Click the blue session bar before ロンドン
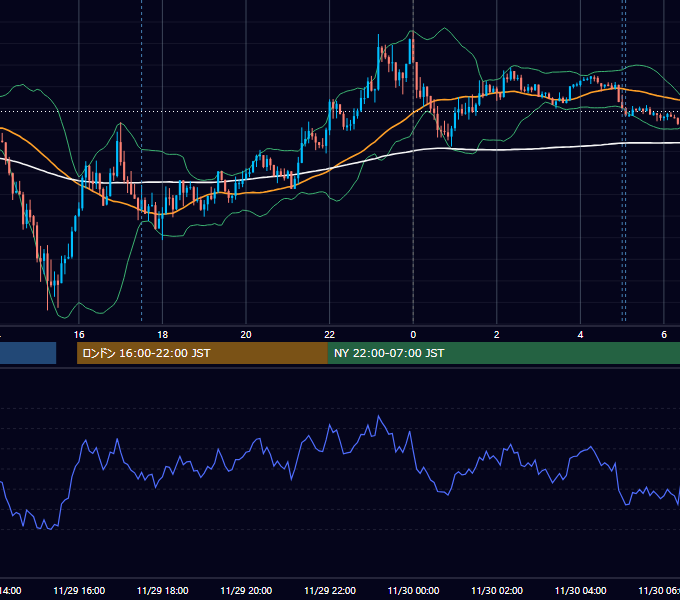The width and height of the screenshot is (680, 600). (x=28, y=353)
